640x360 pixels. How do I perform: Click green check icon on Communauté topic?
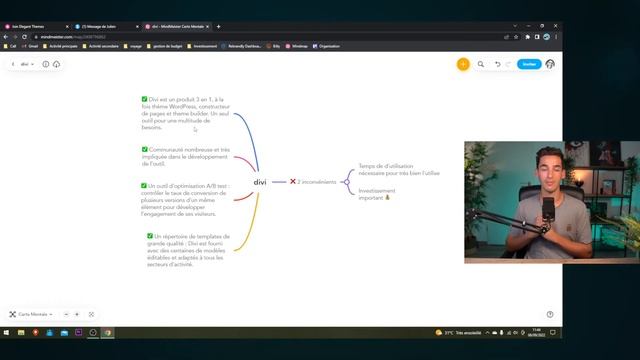click(144, 149)
